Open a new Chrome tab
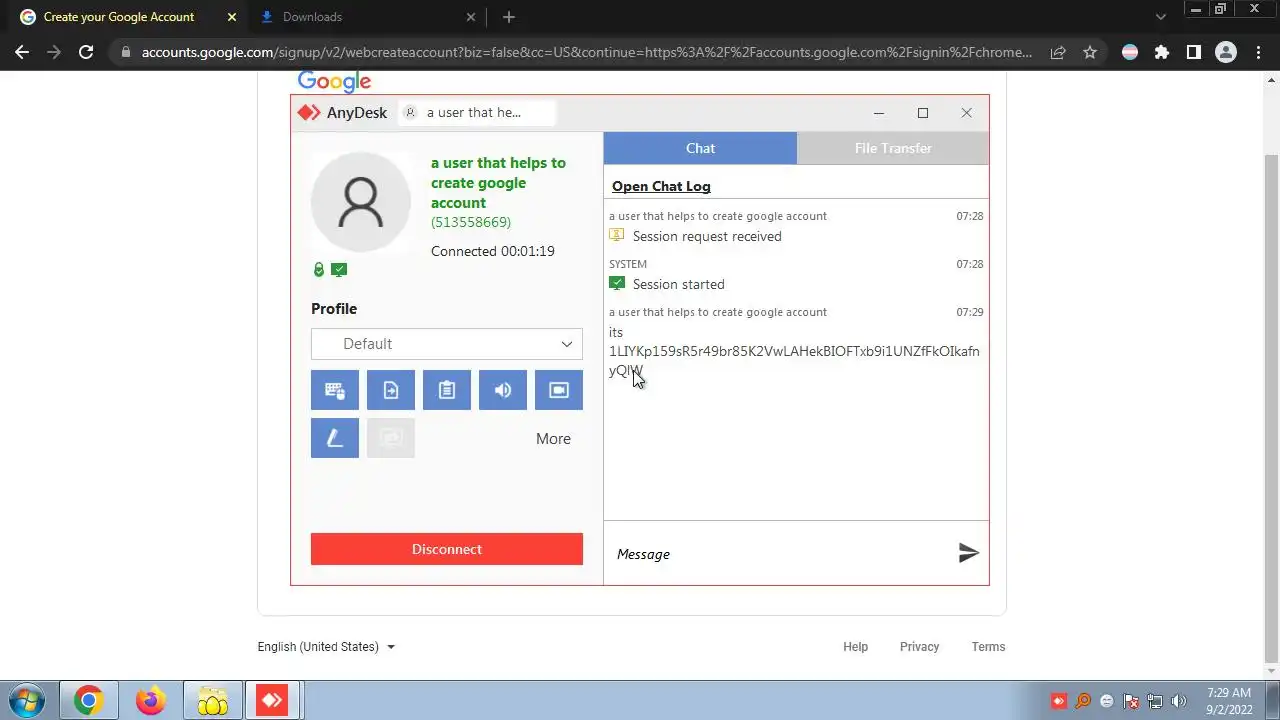This screenshot has width=1280, height=720. 509,17
